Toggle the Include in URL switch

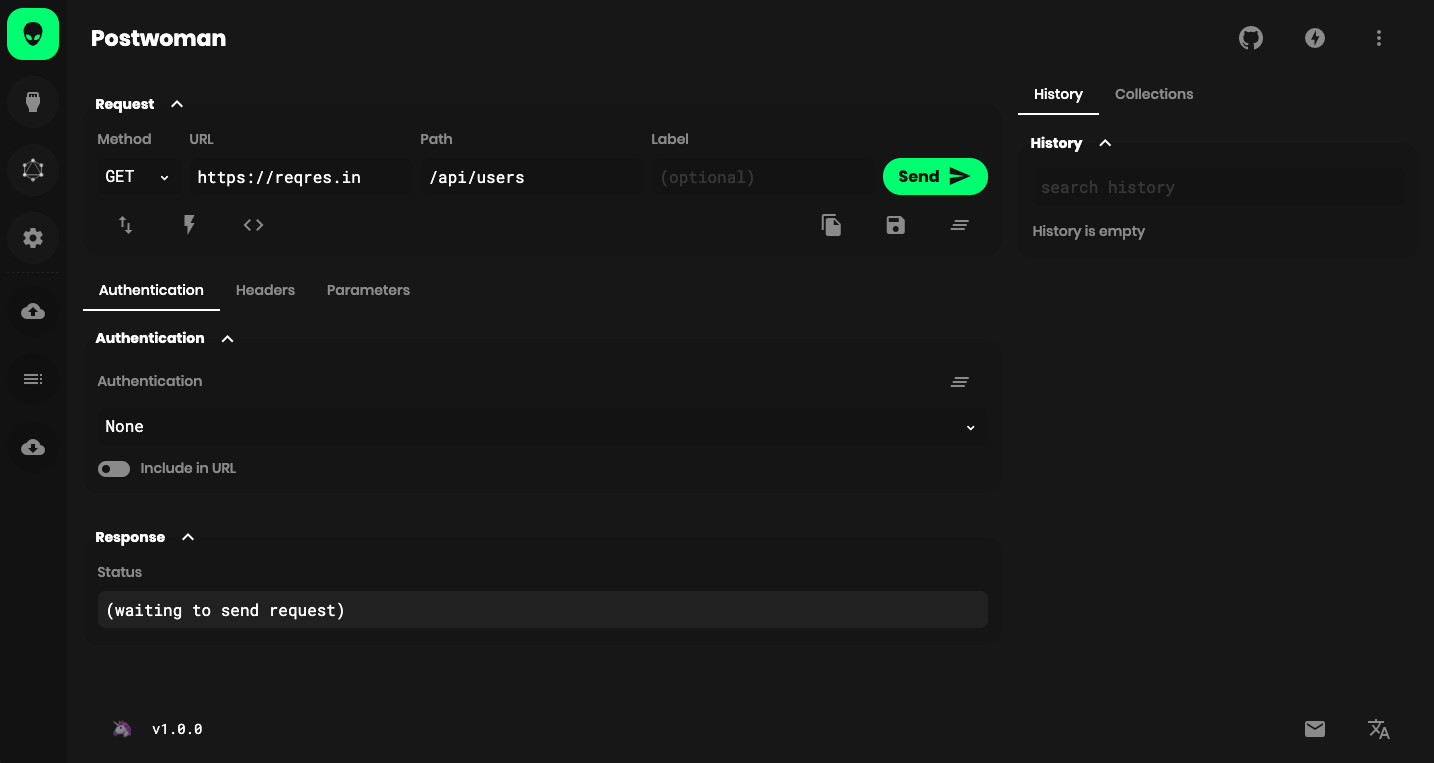114,469
